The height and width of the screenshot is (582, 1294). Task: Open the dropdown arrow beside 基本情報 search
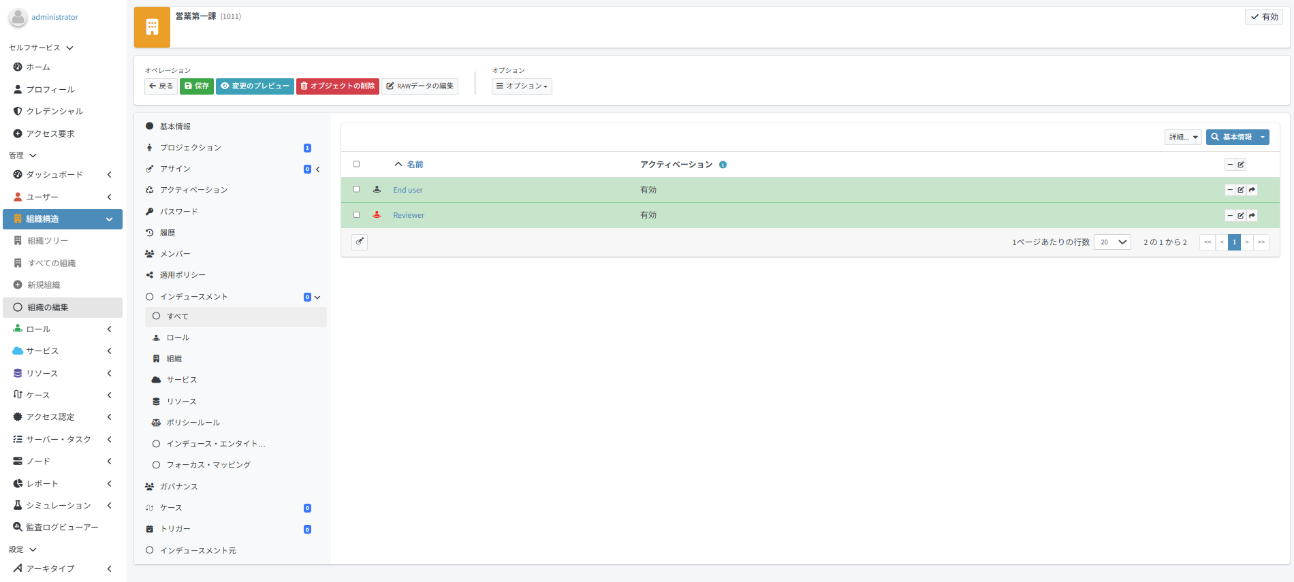coord(1263,137)
